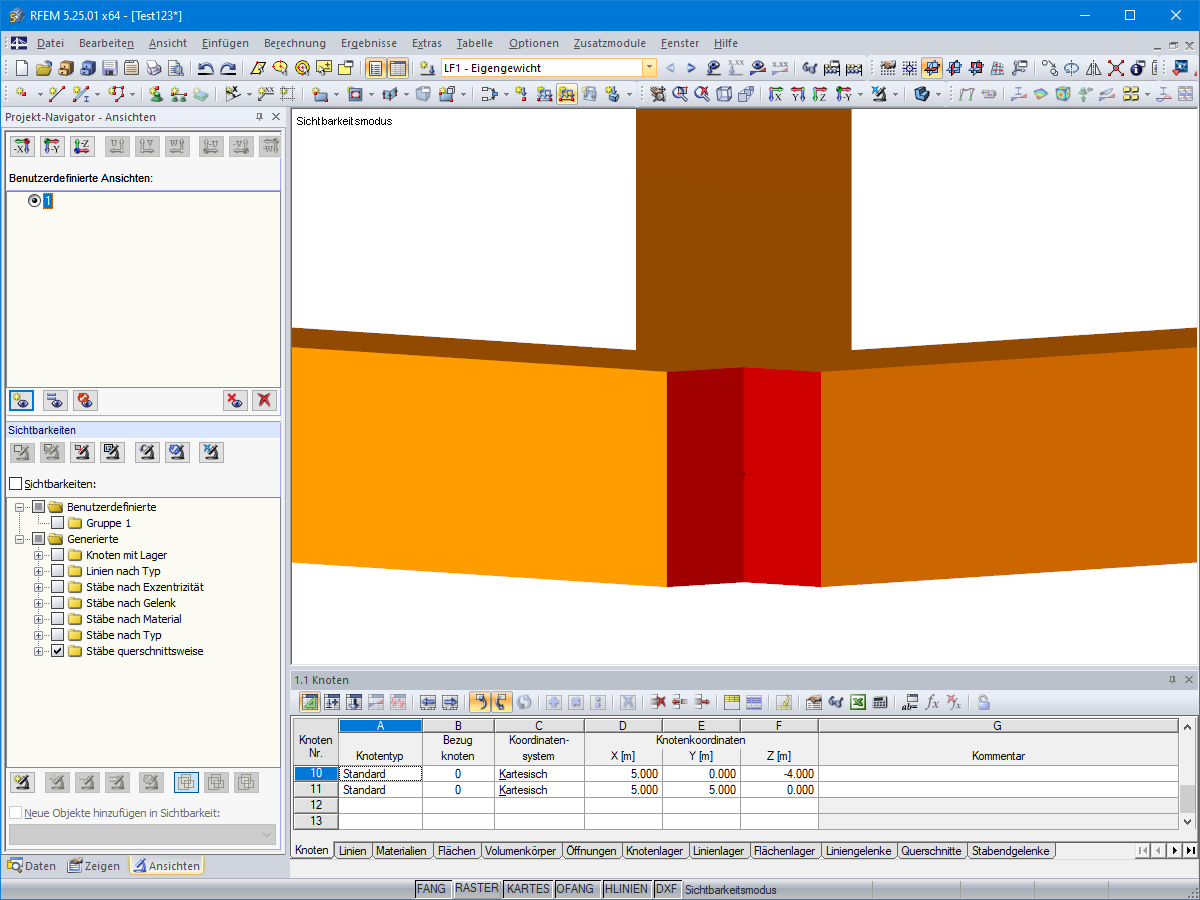This screenshot has width=1200, height=900.
Task: Expand the Stäbe nach Typ node
Action: coord(39,635)
